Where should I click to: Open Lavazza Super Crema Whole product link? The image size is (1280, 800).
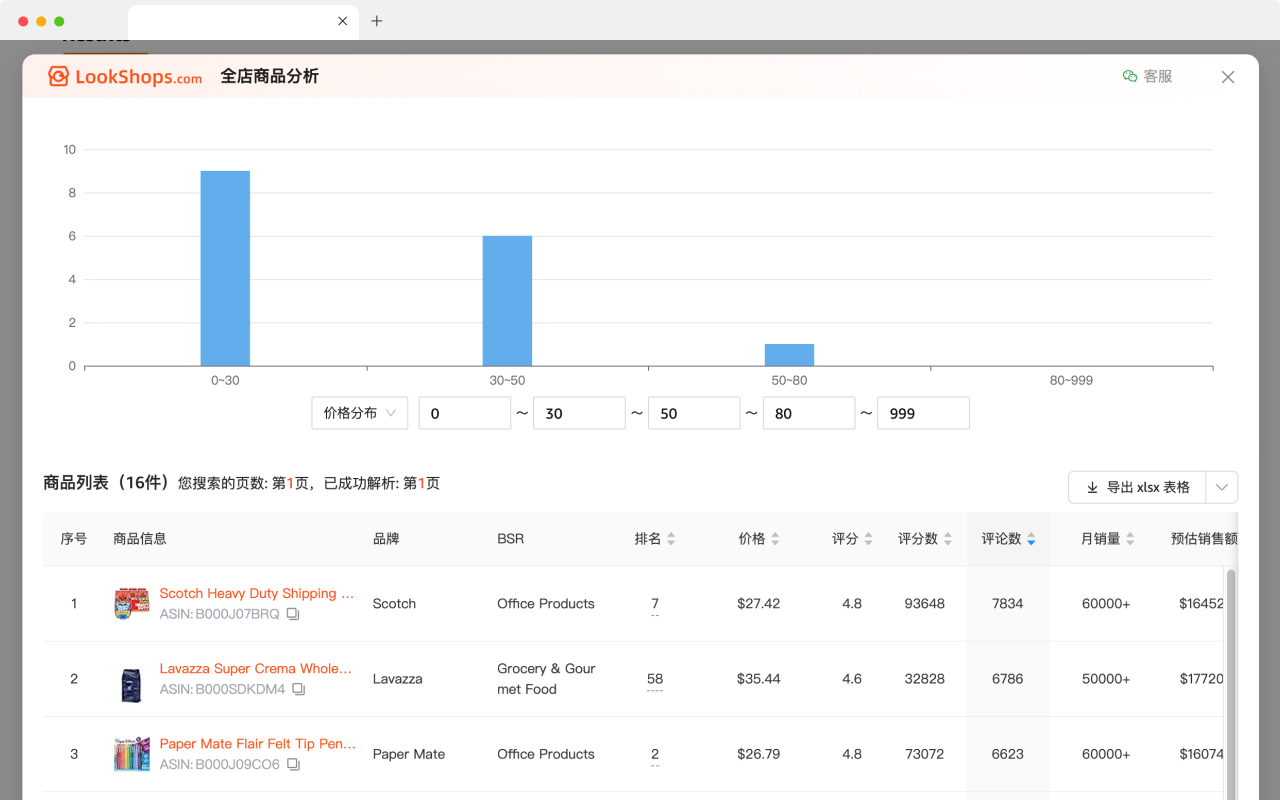[256, 668]
